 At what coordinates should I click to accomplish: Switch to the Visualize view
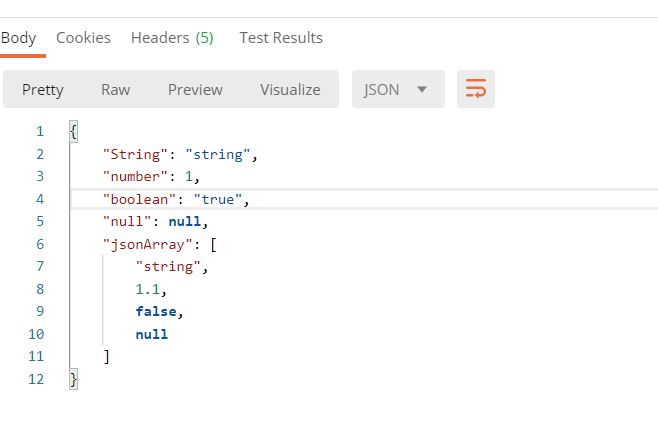(x=290, y=89)
